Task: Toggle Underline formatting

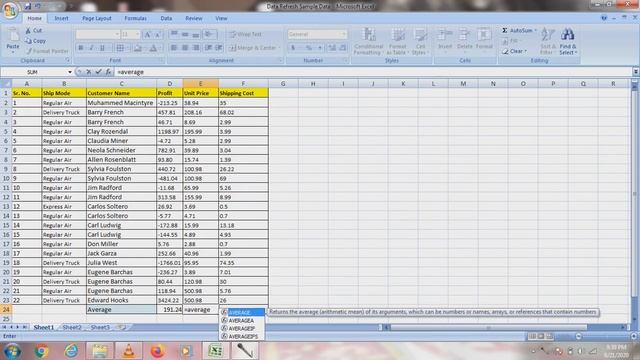Action: click(x=102, y=48)
